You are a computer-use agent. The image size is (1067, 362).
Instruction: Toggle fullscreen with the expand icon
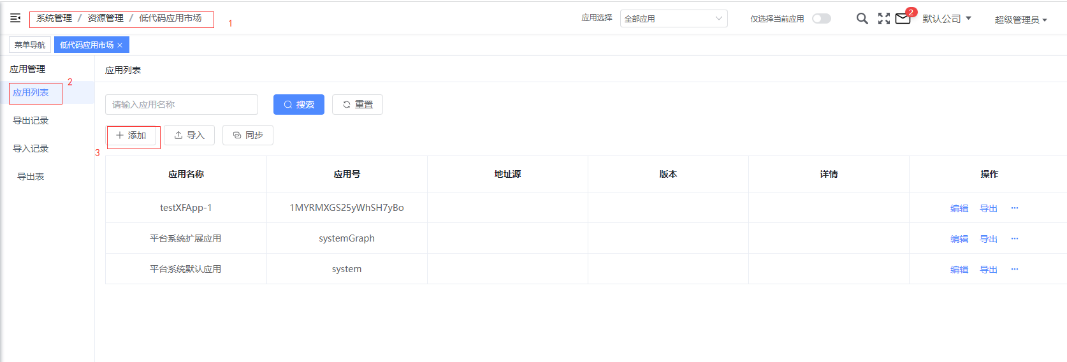point(884,19)
